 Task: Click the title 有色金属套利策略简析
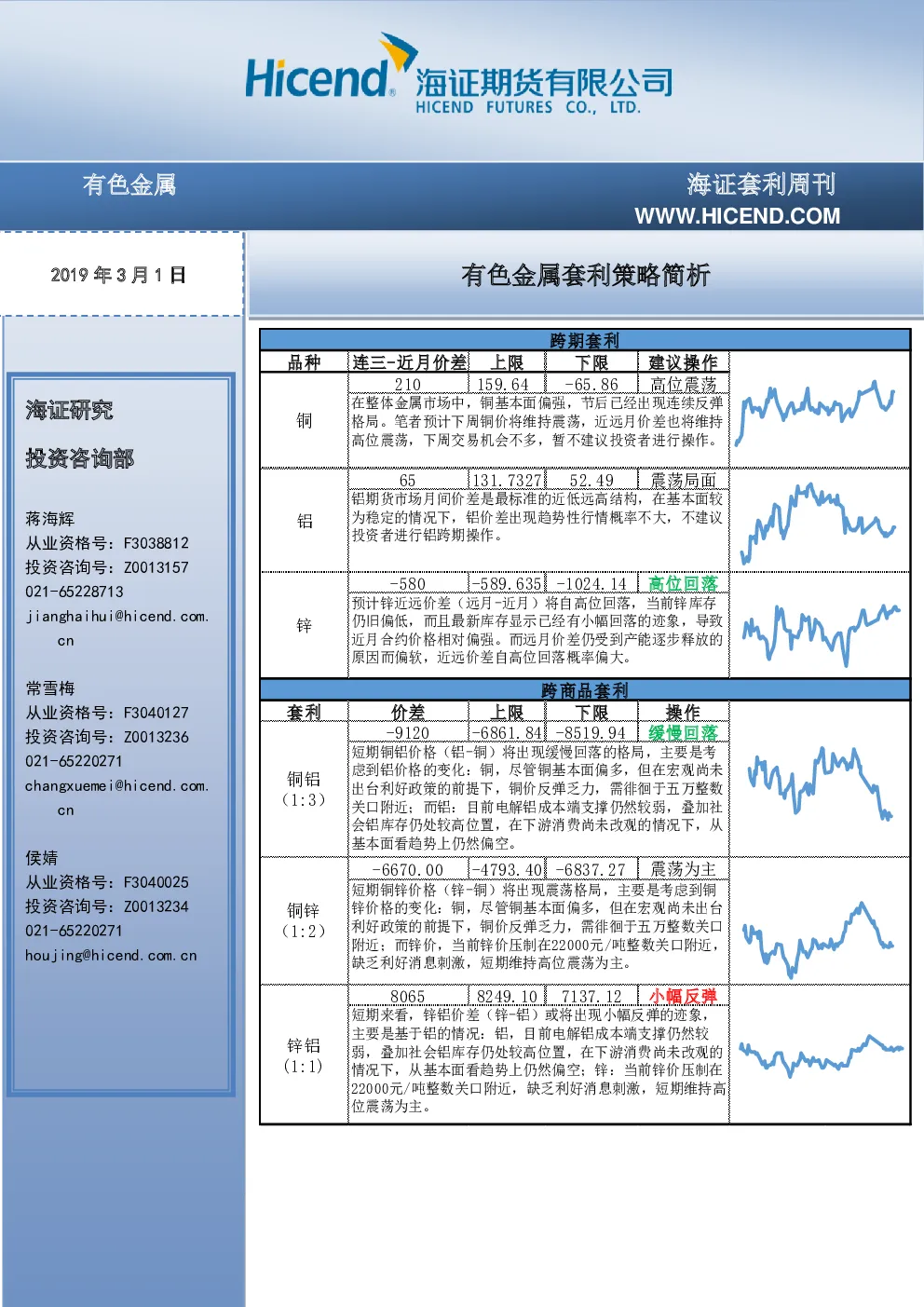585,275
